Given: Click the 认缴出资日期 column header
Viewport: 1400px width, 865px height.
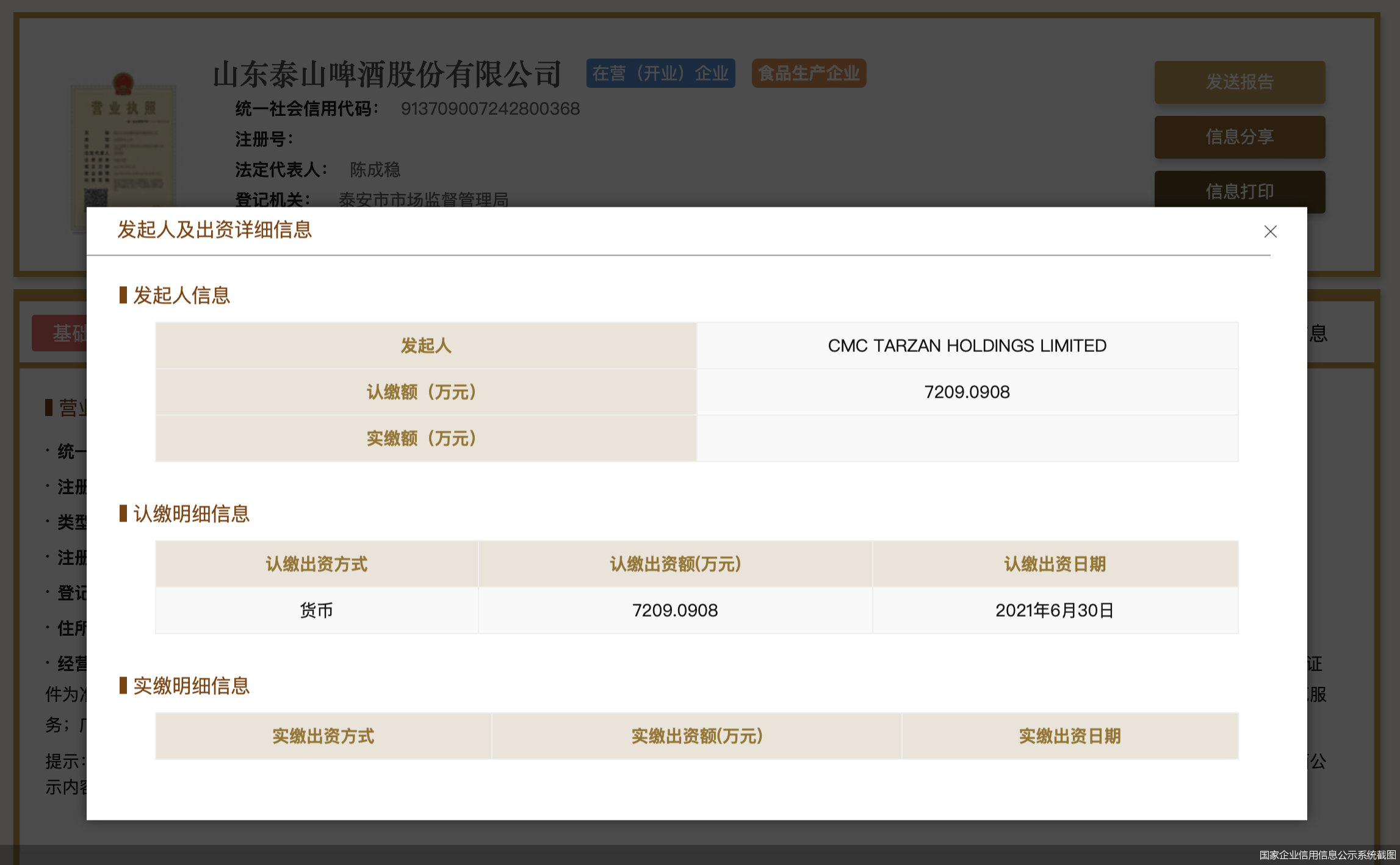Looking at the screenshot, I should tap(1055, 564).
